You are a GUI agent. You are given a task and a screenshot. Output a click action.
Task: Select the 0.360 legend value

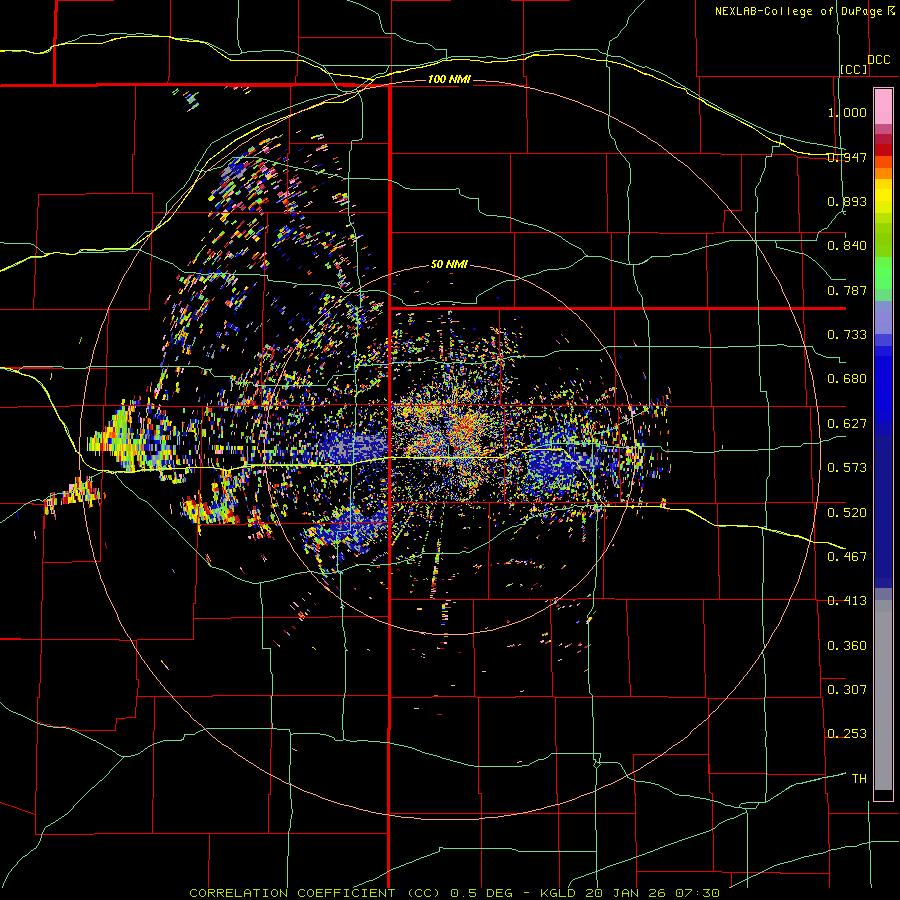847,646
